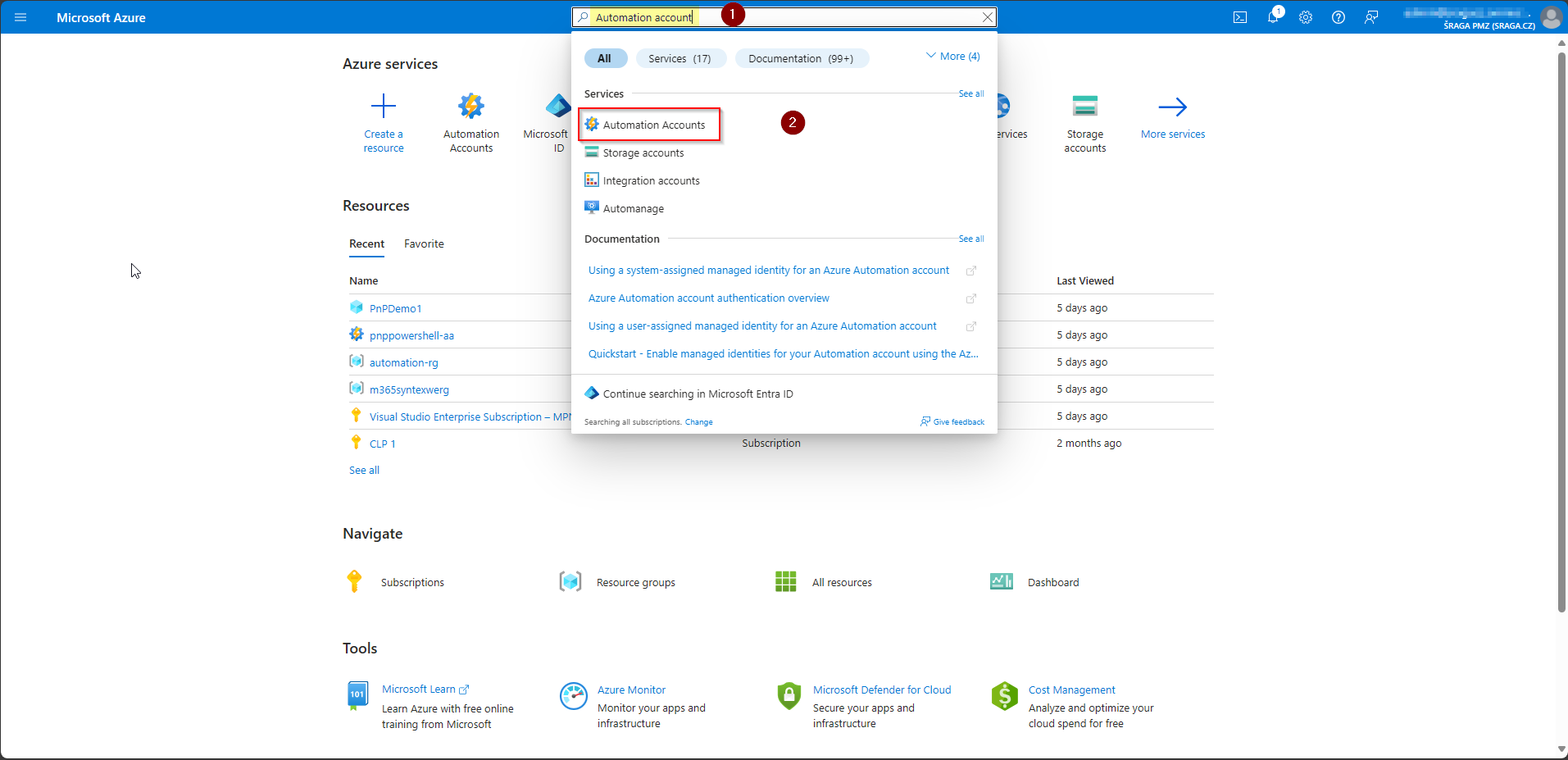
Task: Click Create a resource plus icon
Action: (x=384, y=107)
